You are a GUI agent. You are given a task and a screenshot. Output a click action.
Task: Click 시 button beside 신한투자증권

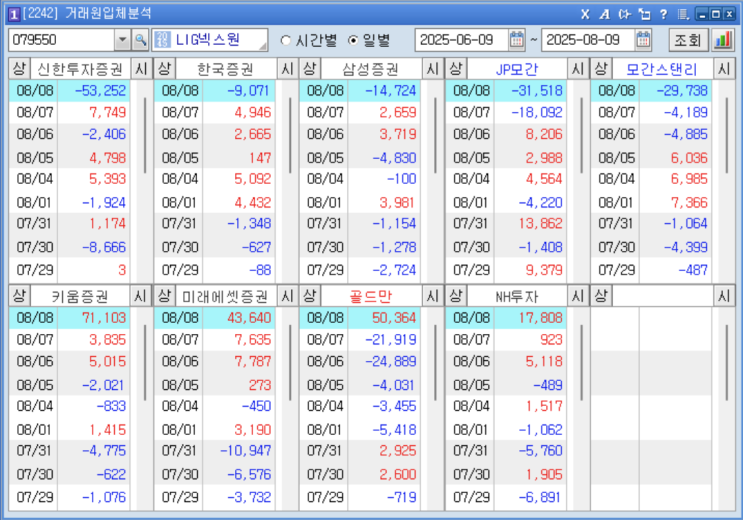click(141, 69)
